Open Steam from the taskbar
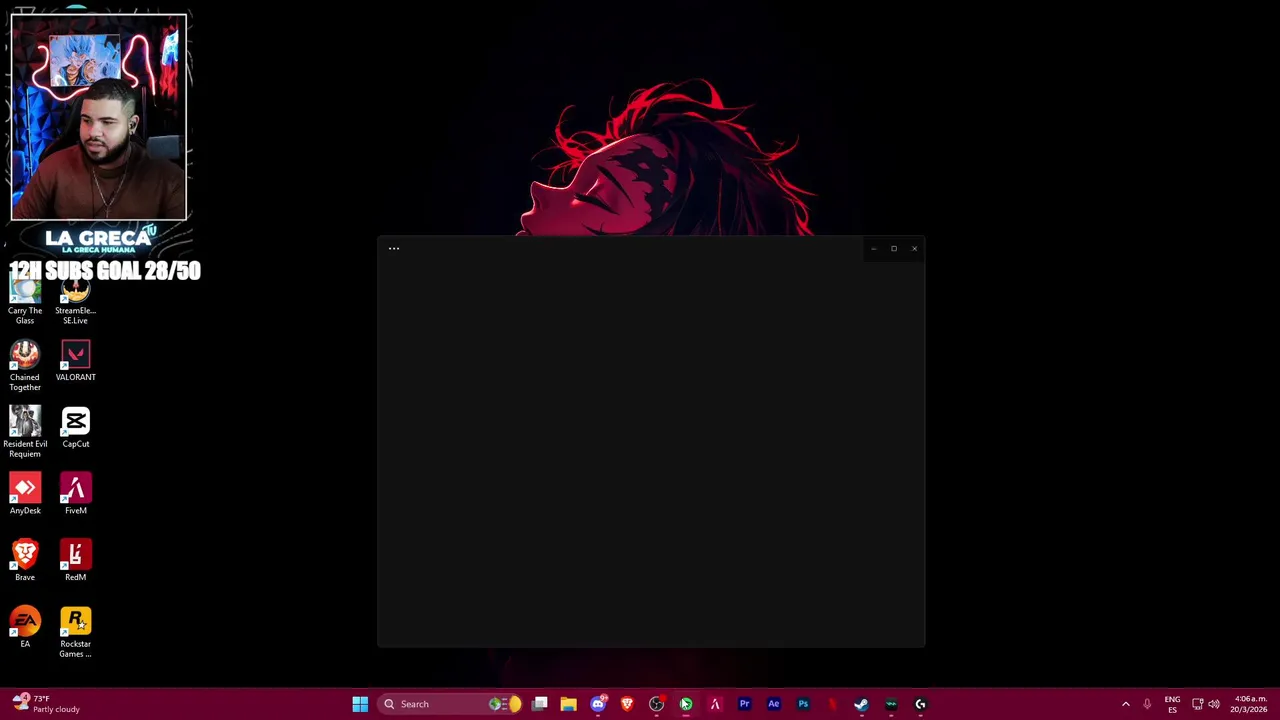The width and height of the screenshot is (1280, 720). [x=861, y=704]
